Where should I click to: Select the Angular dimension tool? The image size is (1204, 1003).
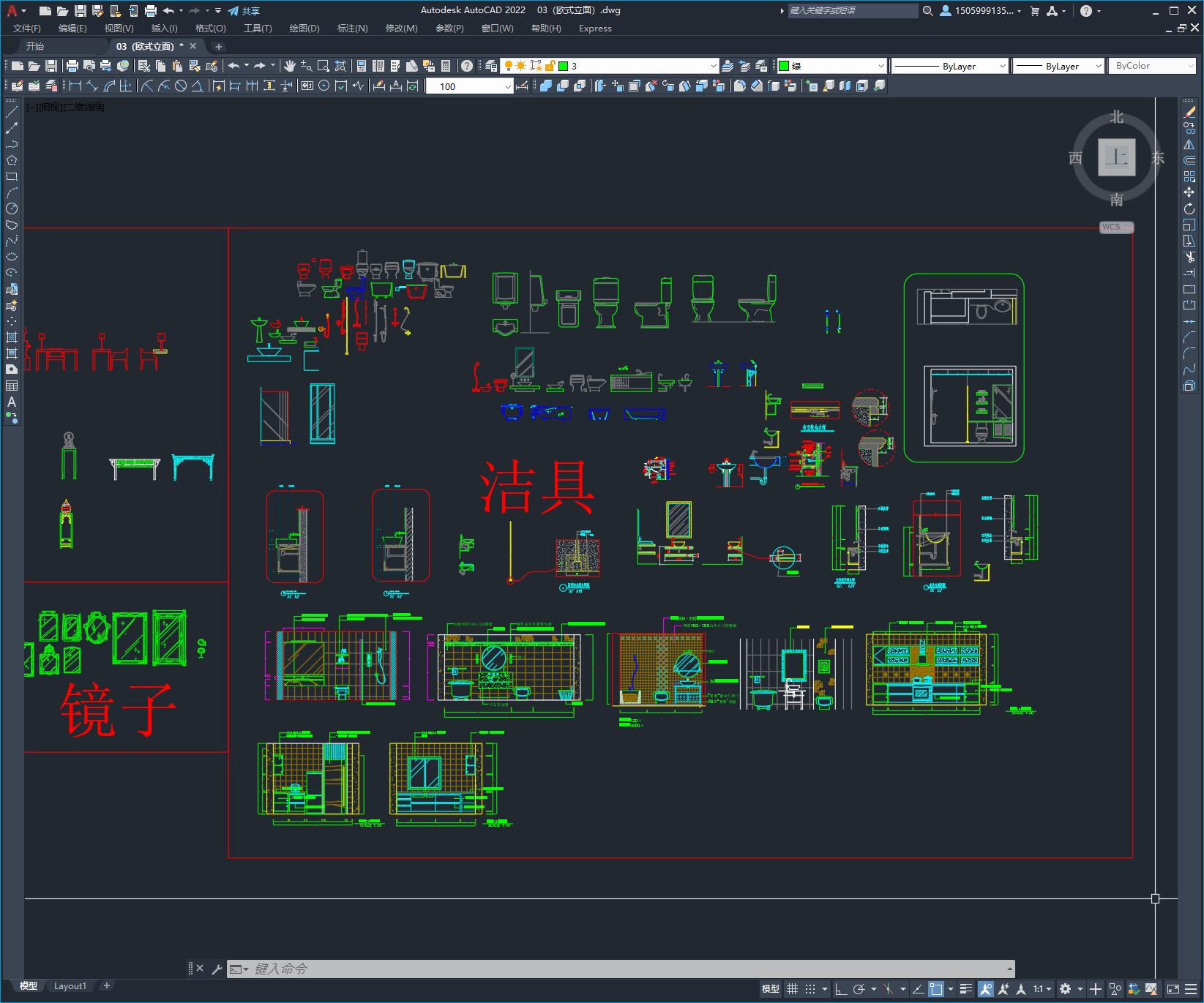coord(197,86)
